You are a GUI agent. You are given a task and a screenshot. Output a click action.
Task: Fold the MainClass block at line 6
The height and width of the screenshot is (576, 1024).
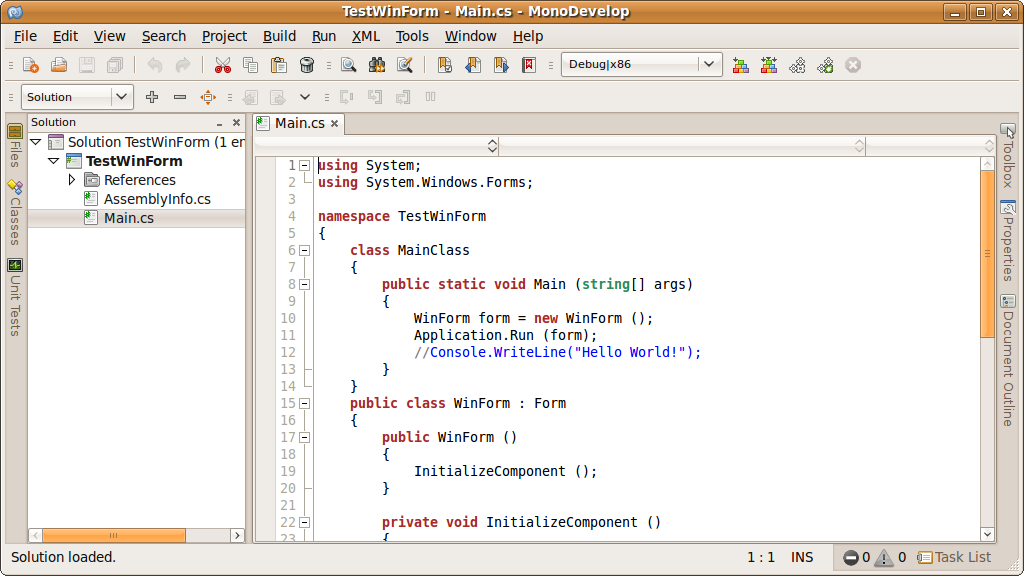[304, 250]
